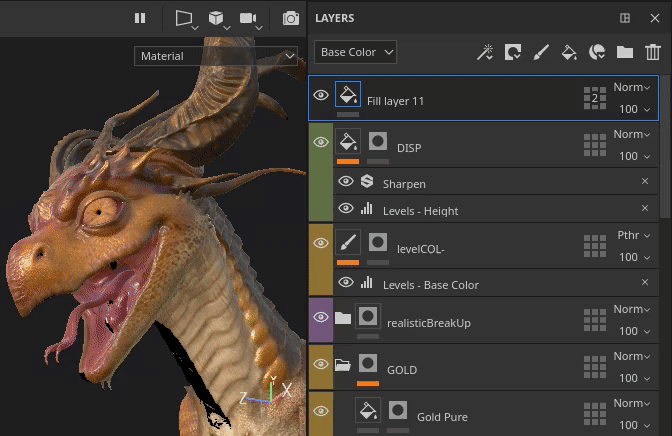The height and width of the screenshot is (436, 672).
Task: Take a screenshot with the camera icon
Action: click(290, 18)
